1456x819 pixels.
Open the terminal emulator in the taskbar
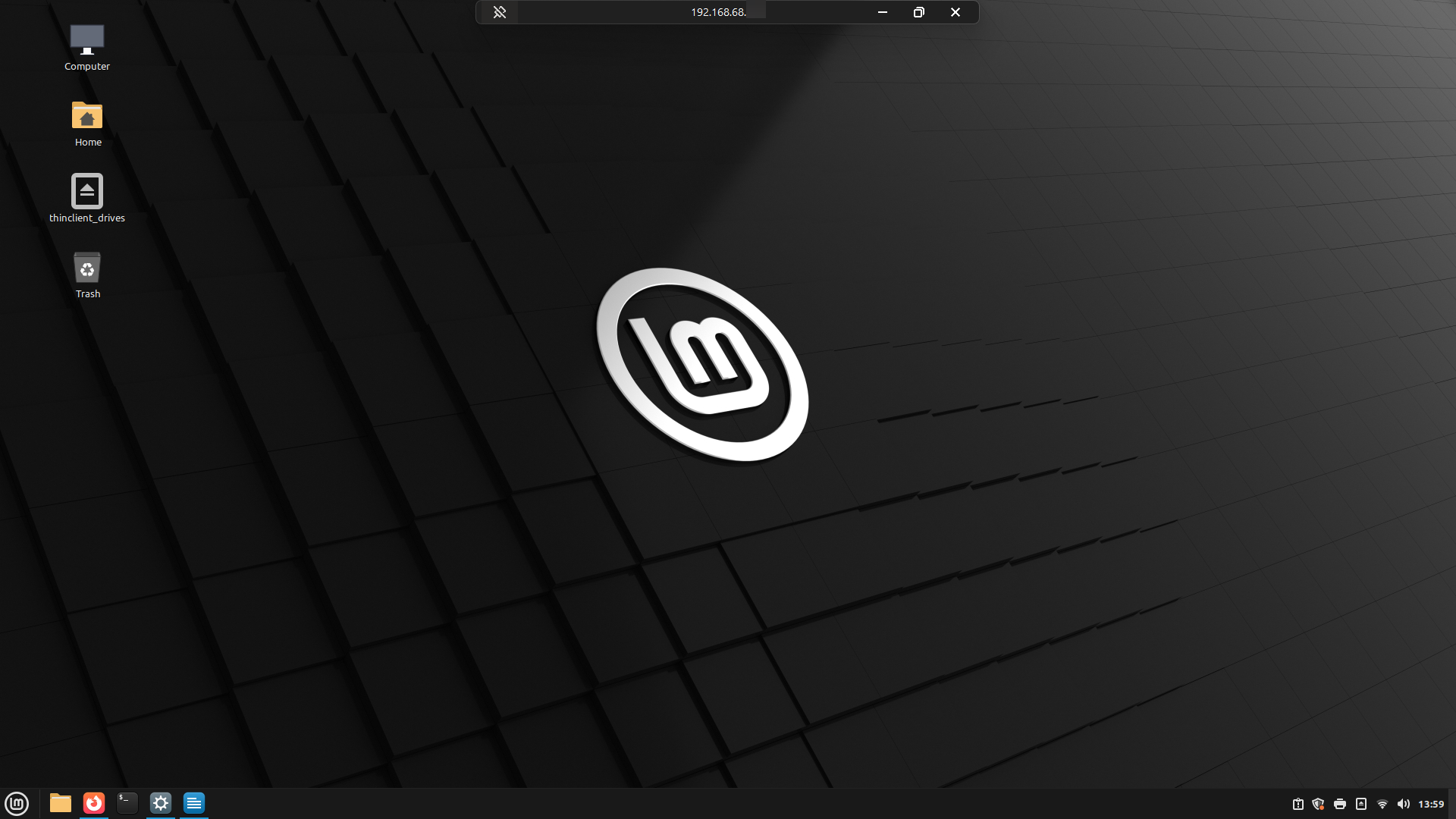tap(127, 803)
